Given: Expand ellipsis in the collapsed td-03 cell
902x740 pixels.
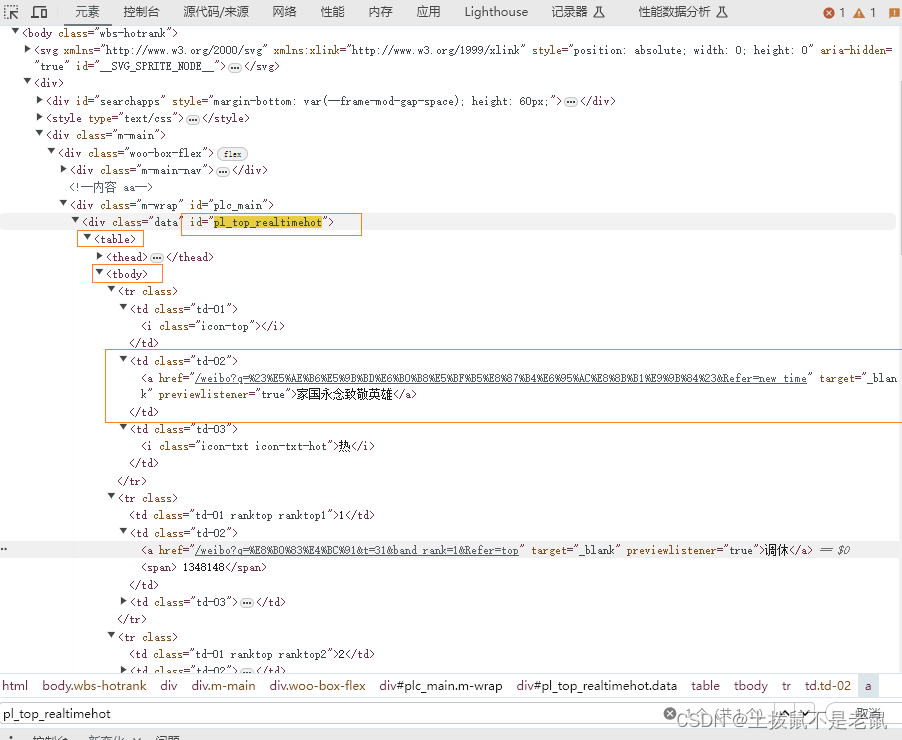Looking at the screenshot, I should pyautogui.click(x=247, y=603).
